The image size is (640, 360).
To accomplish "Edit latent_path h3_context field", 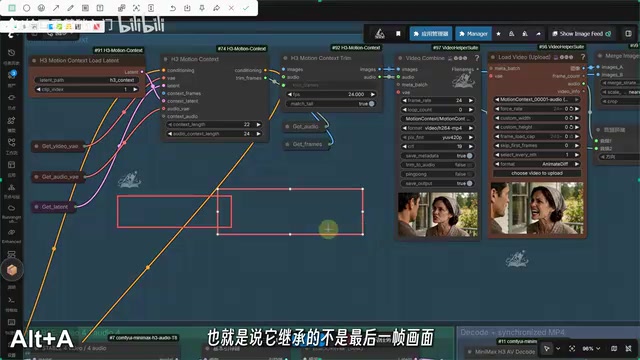I will (87, 80).
